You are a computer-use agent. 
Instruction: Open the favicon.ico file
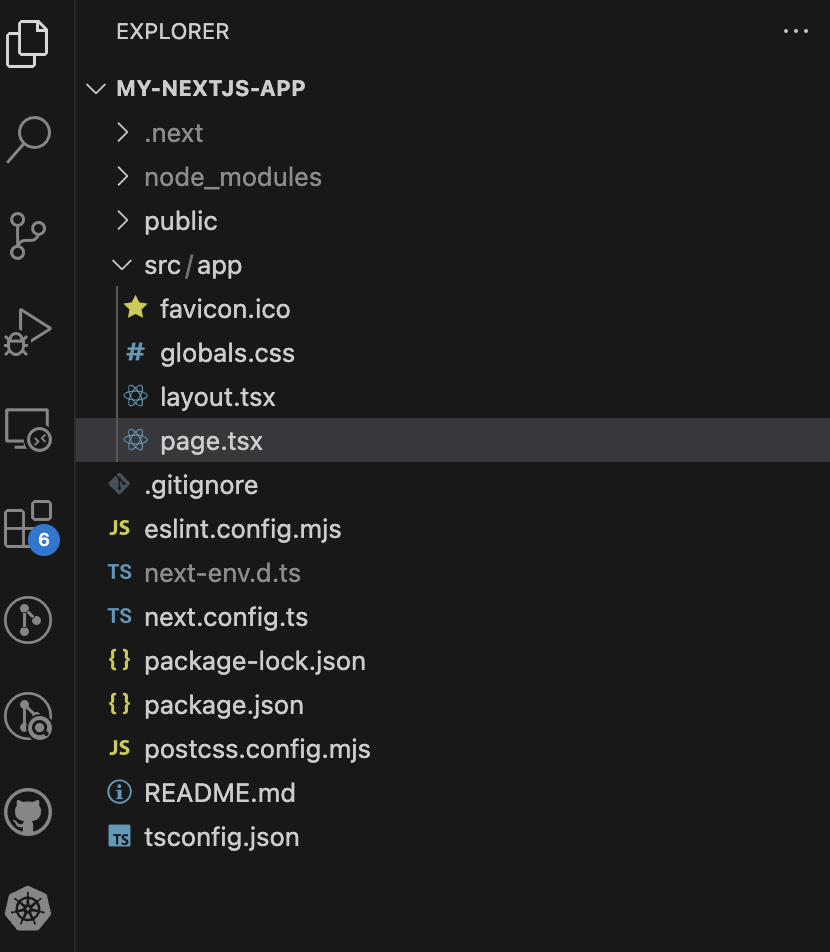pyautogui.click(x=453, y=308)
